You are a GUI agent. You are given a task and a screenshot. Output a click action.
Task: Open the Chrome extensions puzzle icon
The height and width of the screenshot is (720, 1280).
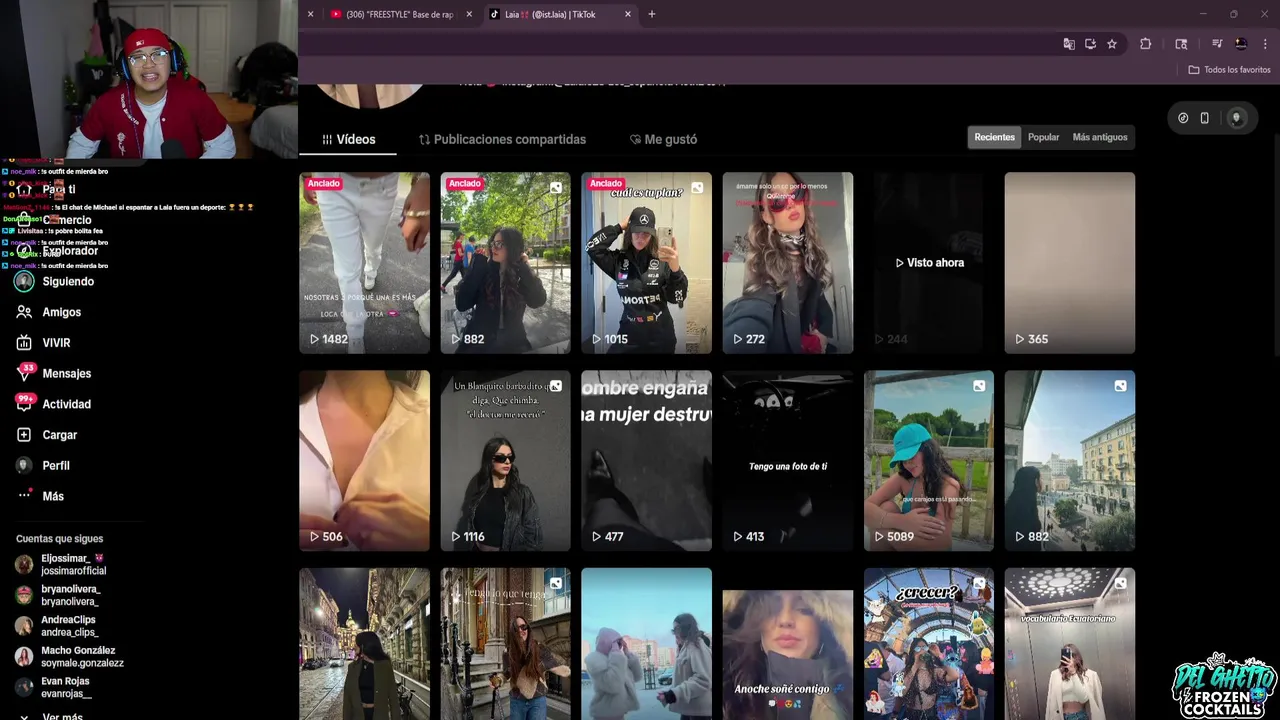tap(1146, 44)
